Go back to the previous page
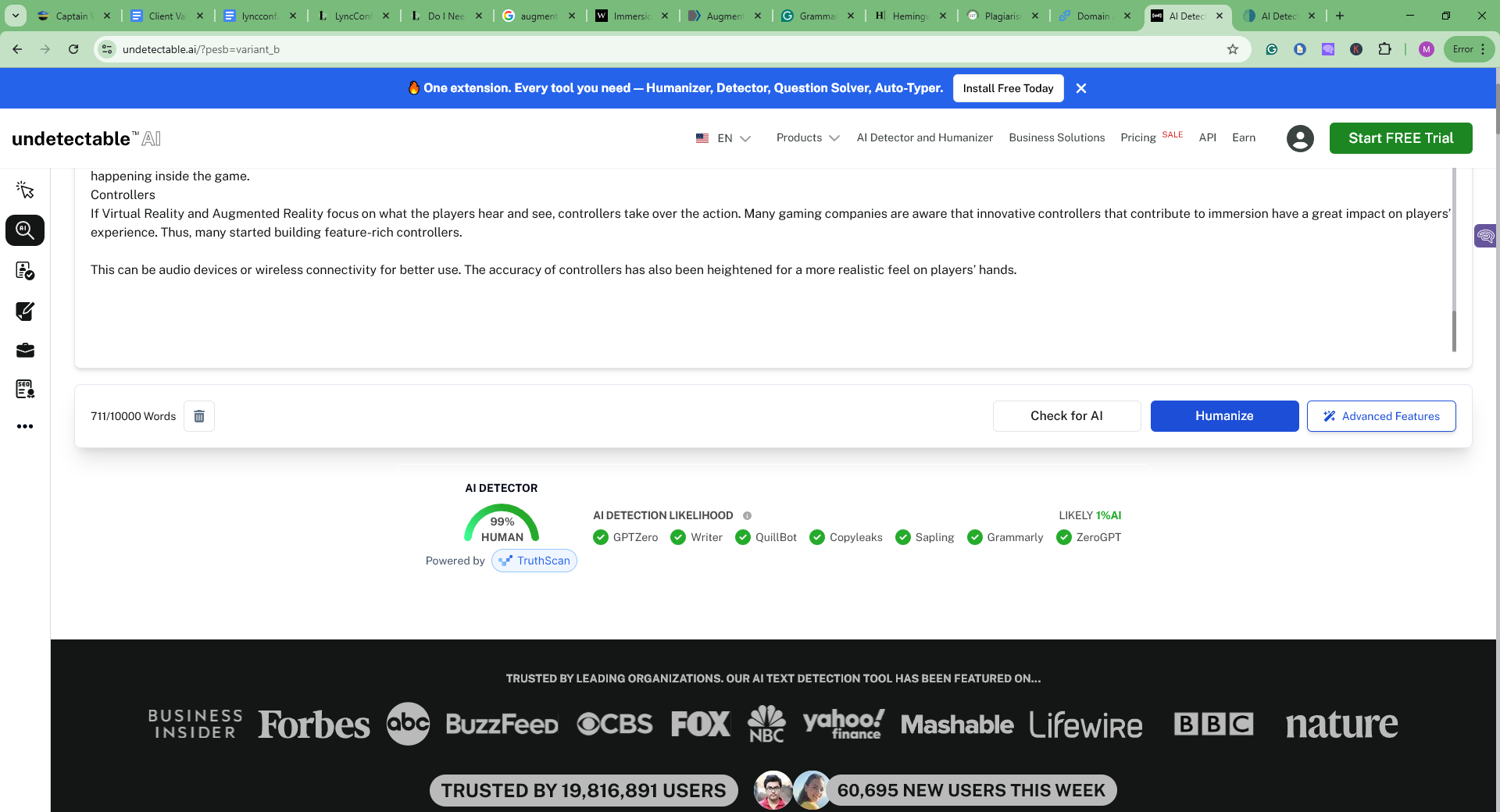Image resolution: width=1500 pixels, height=812 pixels. point(17,49)
